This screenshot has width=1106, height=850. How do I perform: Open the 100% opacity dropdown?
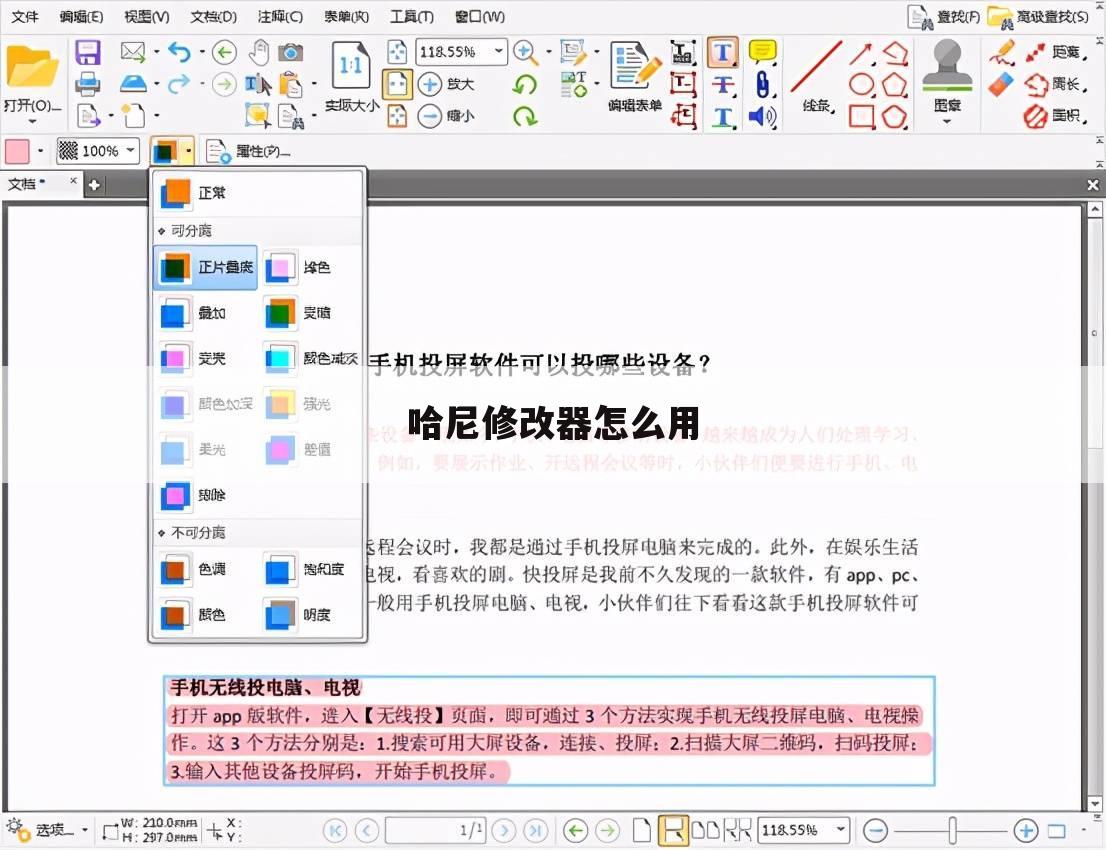[x=130, y=150]
